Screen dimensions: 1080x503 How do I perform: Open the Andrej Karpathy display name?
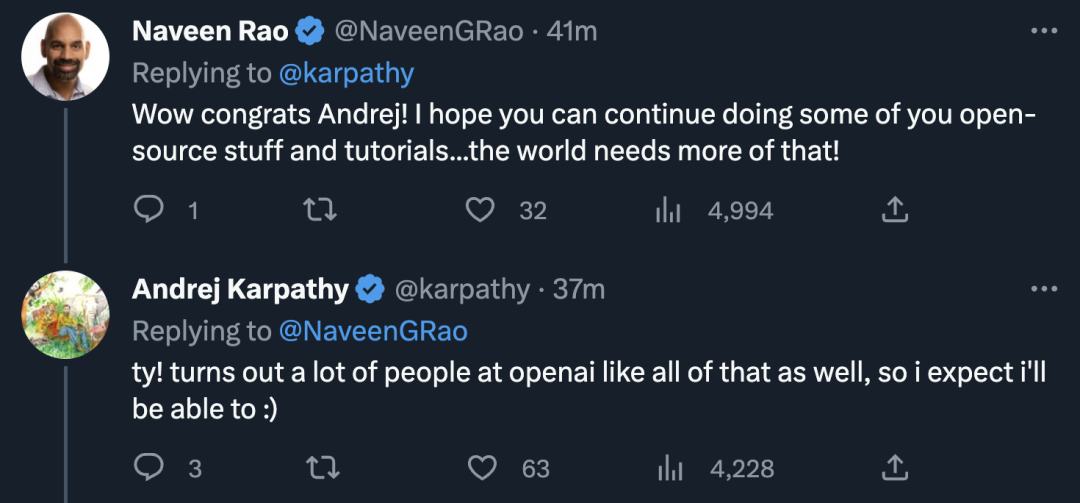click(240, 290)
